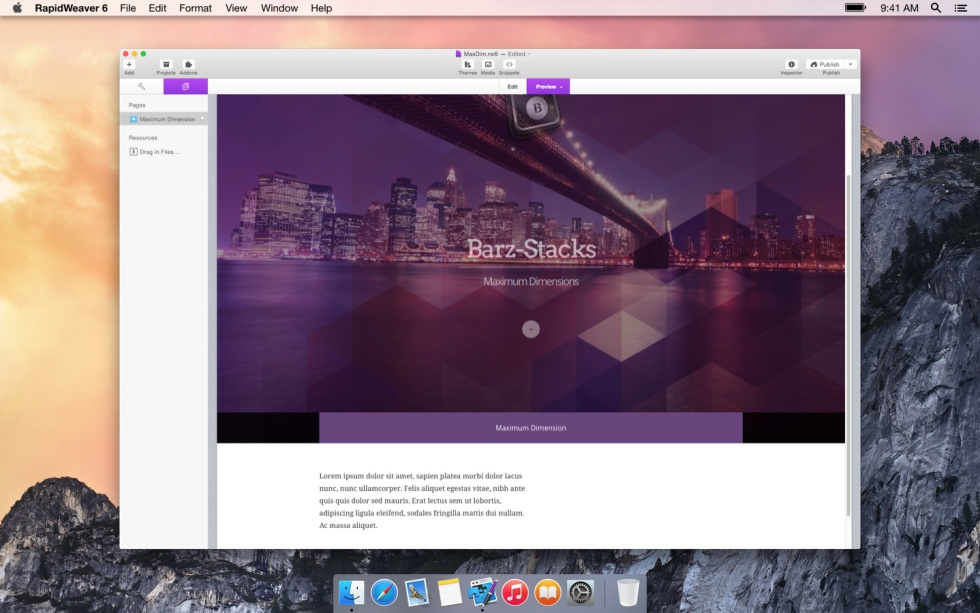Open System Preferences from the dock
The height and width of the screenshot is (613, 980).
[x=580, y=592]
